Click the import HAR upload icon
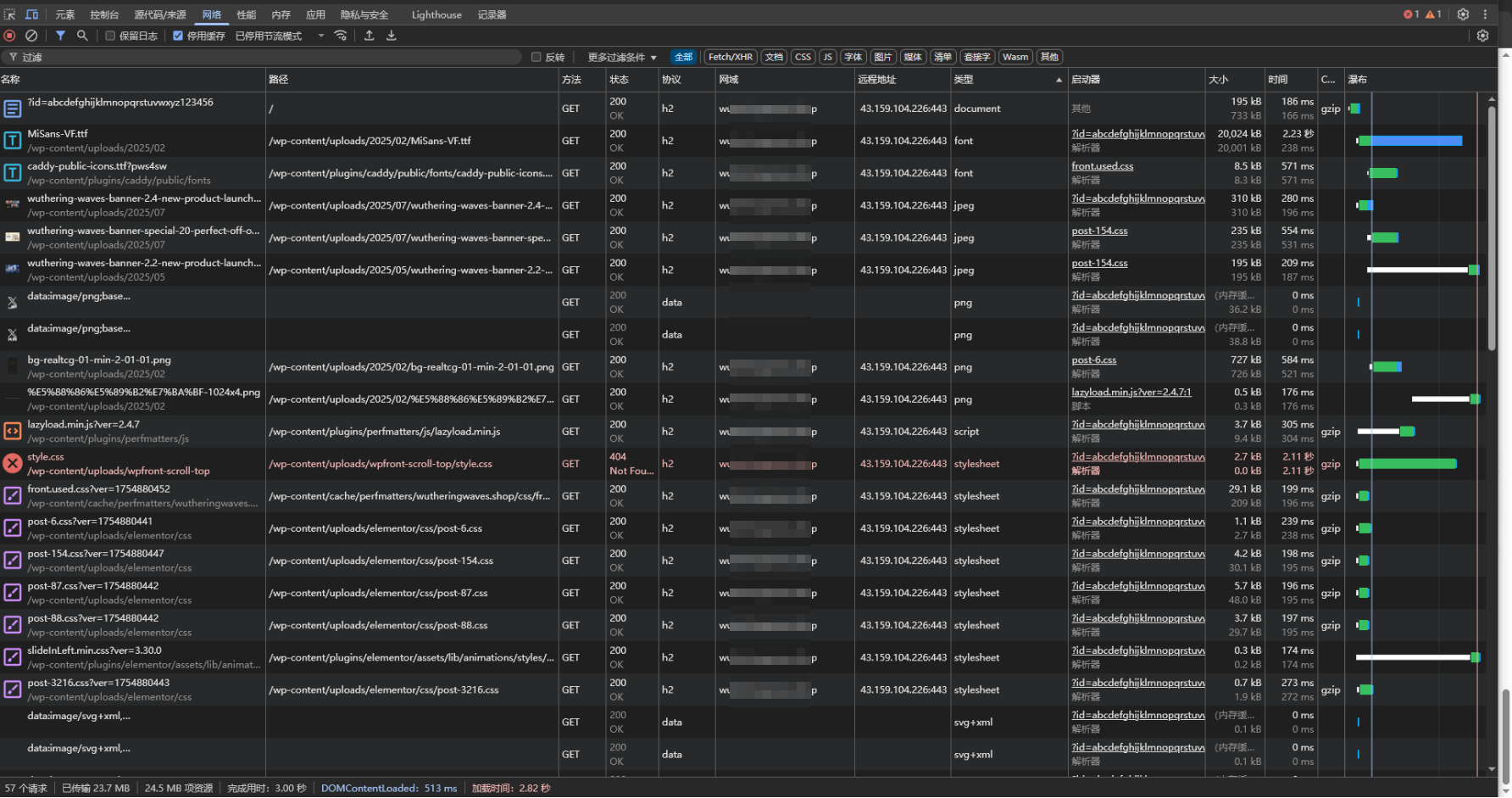The height and width of the screenshot is (798, 1512). pos(370,36)
